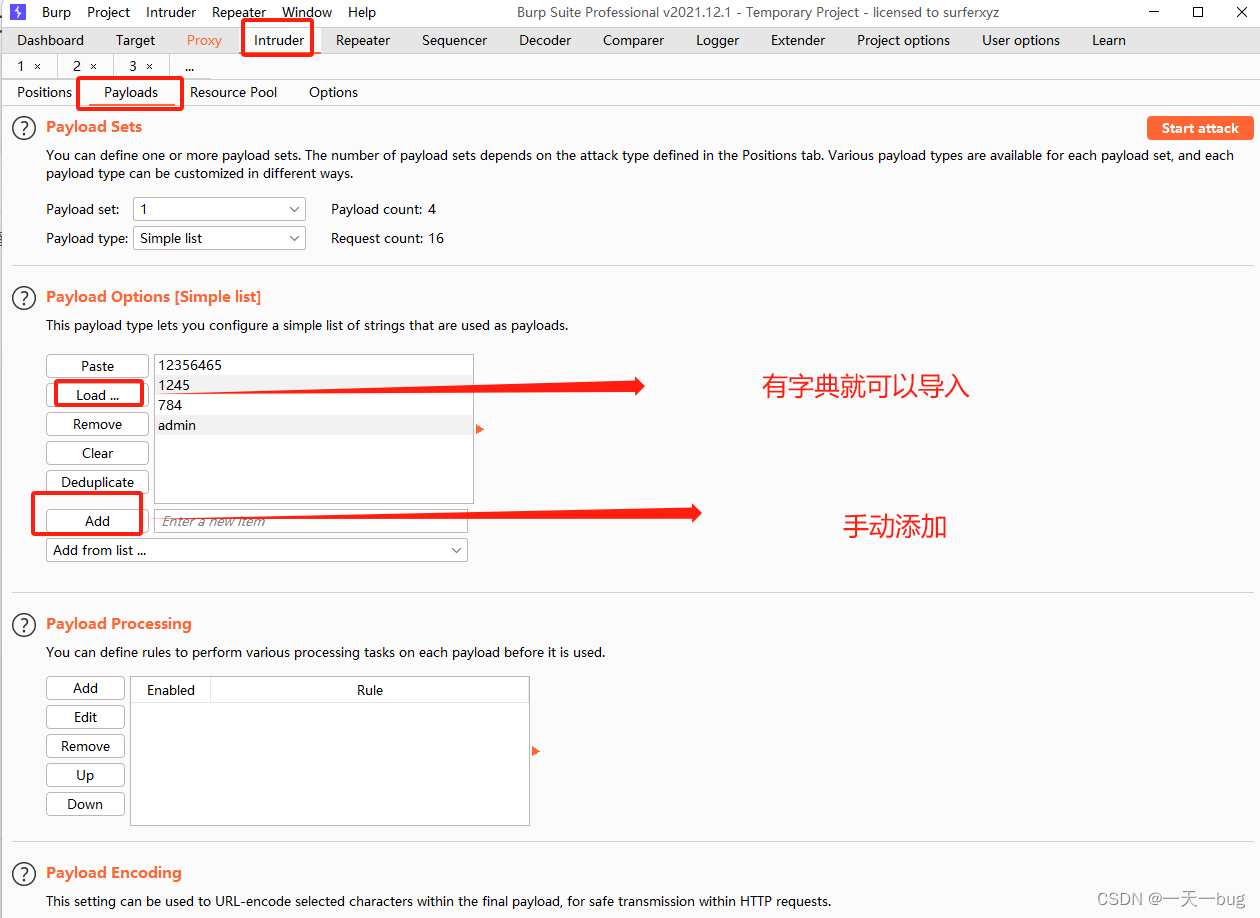Open the Learn tab
Image resolution: width=1260 pixels, height=918 pixels.
coord(1109,40)
